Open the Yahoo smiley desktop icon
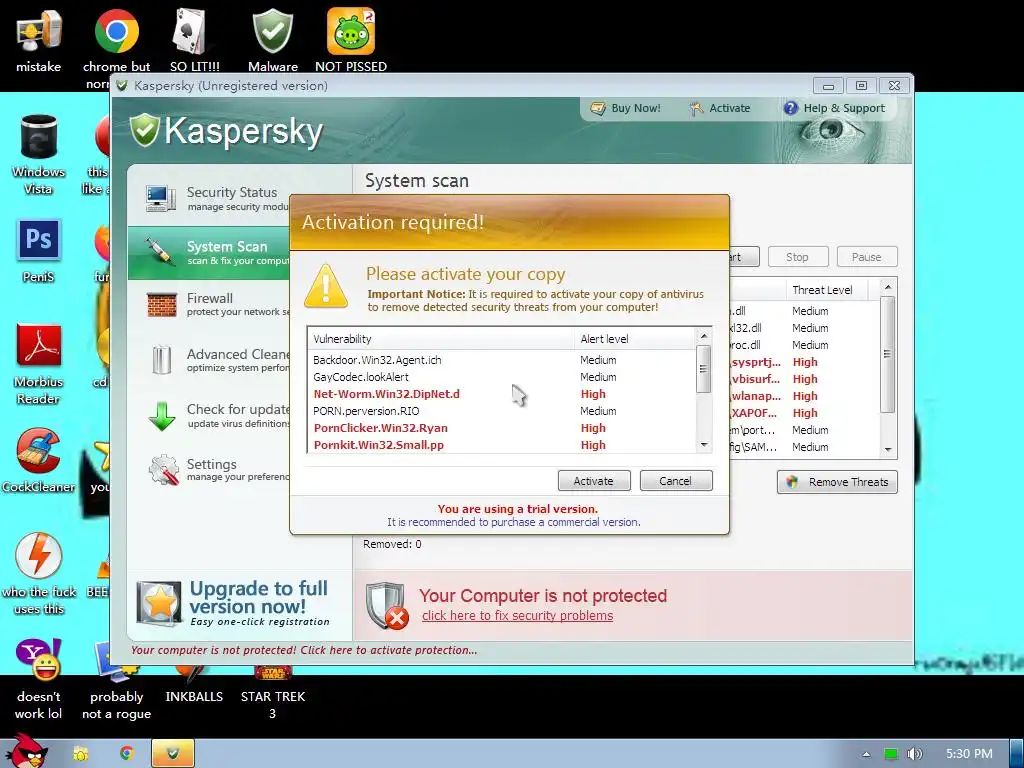The height and width of the screenshot is (768, 1024). (x=39, y=679)
